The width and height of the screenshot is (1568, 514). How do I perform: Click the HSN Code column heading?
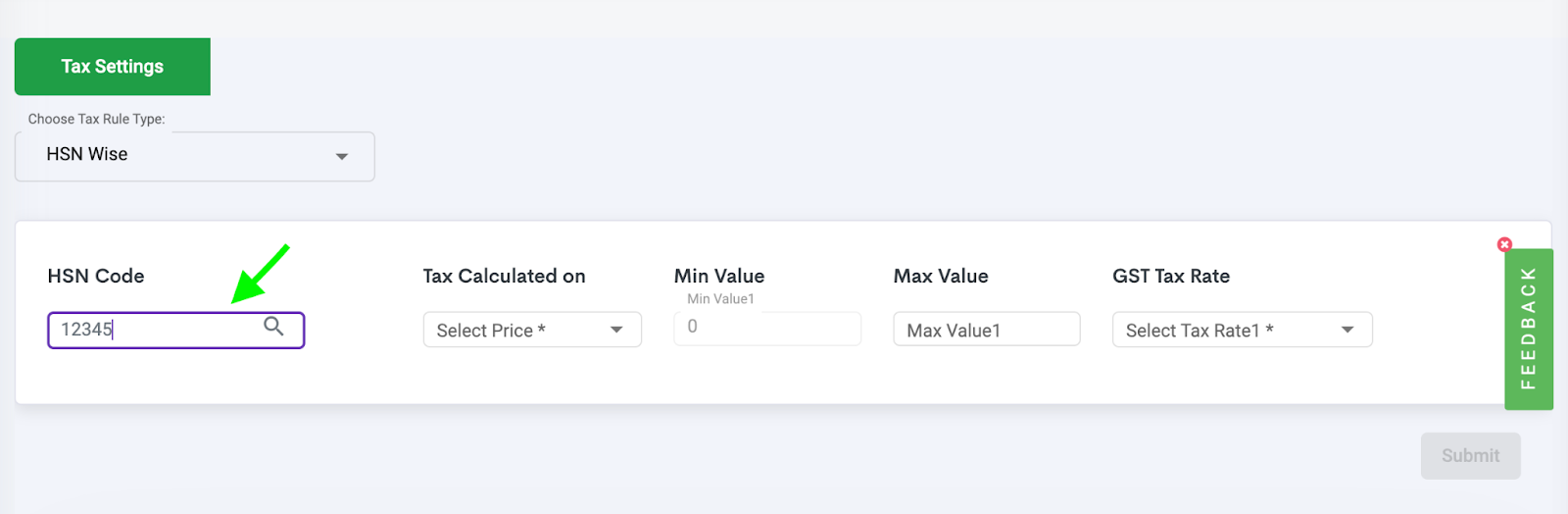(x=96, y=277)
